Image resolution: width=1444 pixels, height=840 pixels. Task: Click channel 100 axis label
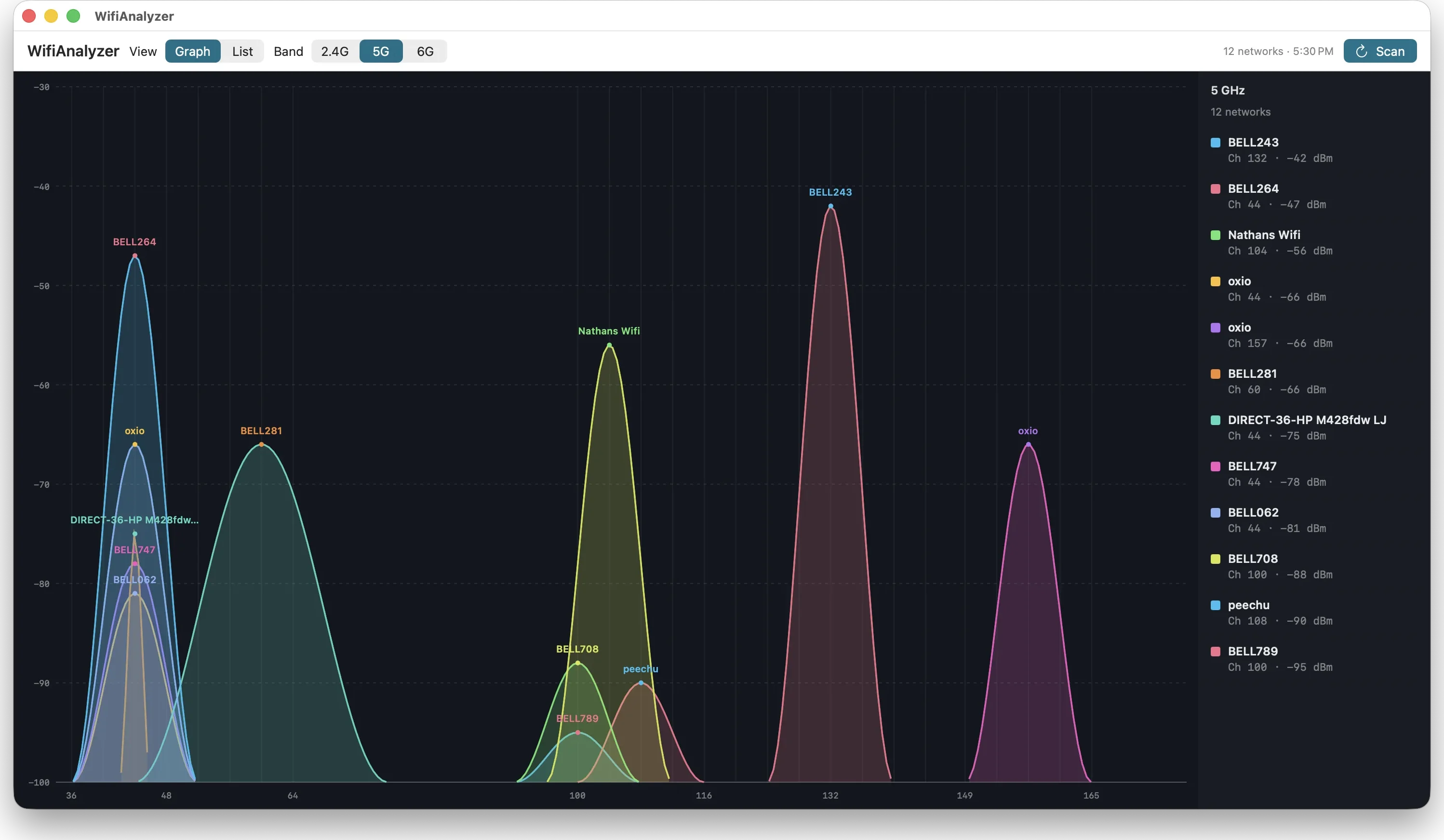577,796
